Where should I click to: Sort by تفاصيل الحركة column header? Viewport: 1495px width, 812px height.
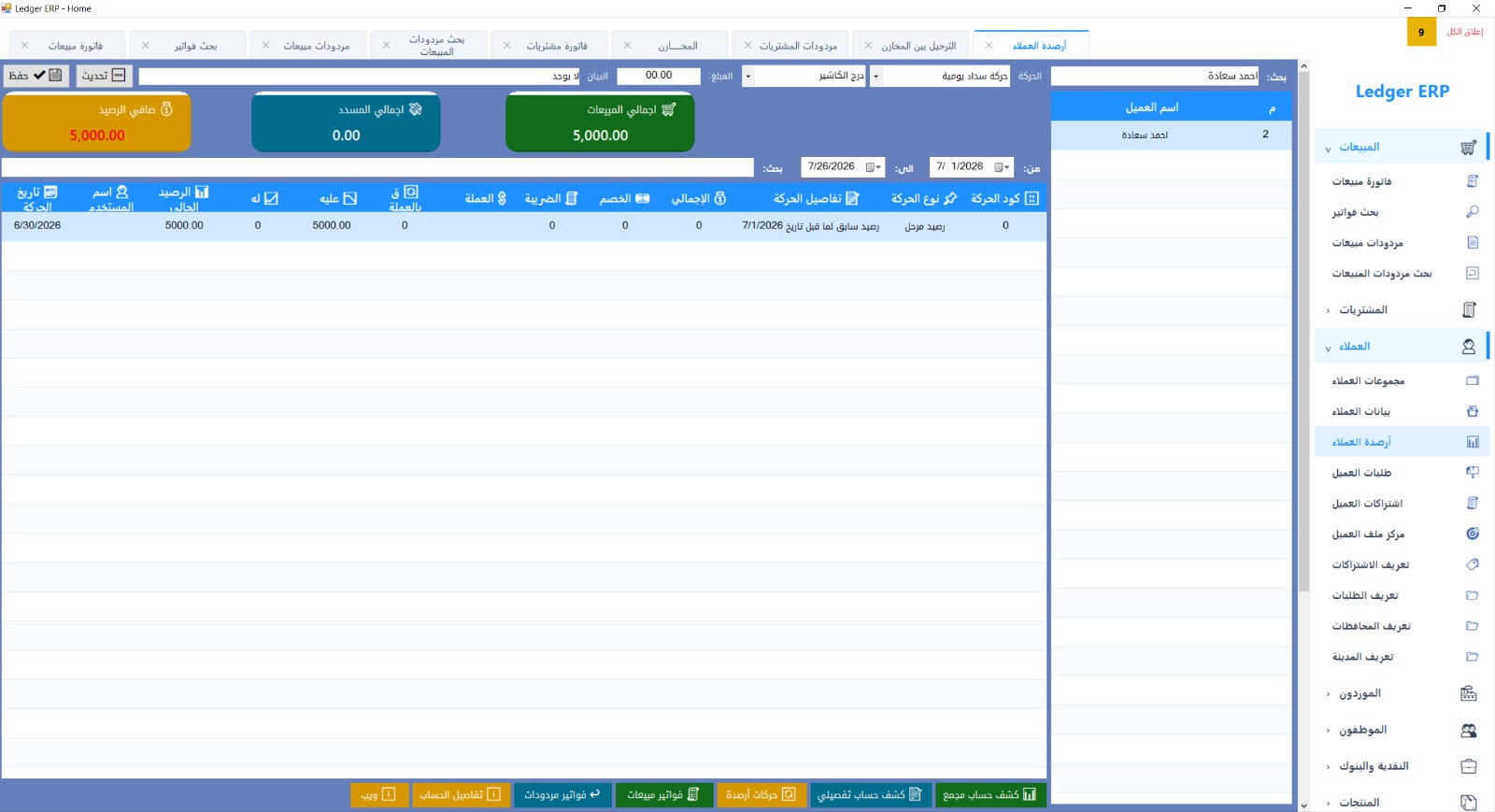816,198
